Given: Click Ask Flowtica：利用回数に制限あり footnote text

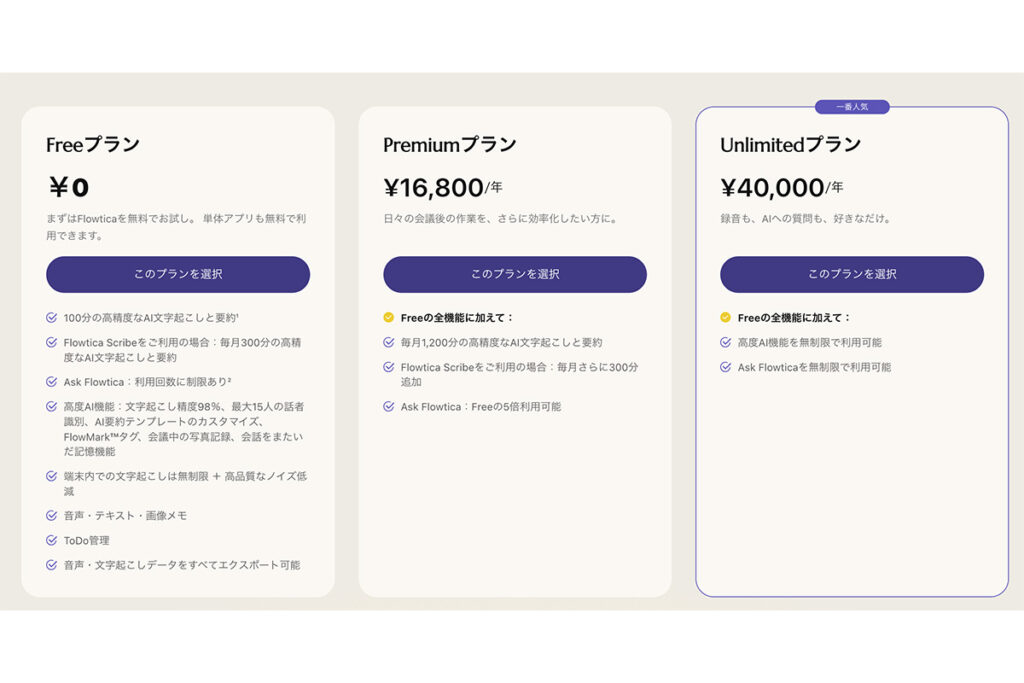Looking at the screenshot, I should tap(148, 382).
